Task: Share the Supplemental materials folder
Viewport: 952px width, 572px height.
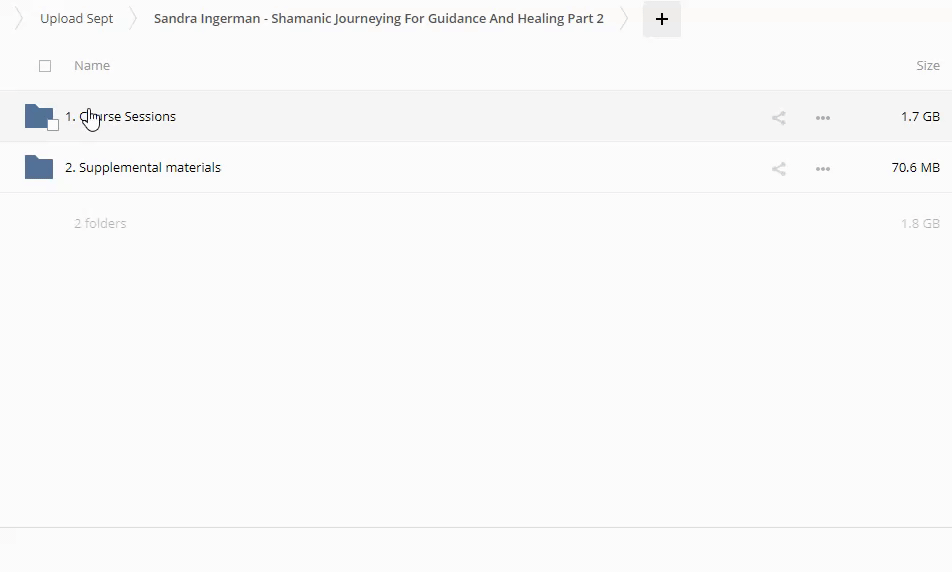Action: click(x=778, y=169)
